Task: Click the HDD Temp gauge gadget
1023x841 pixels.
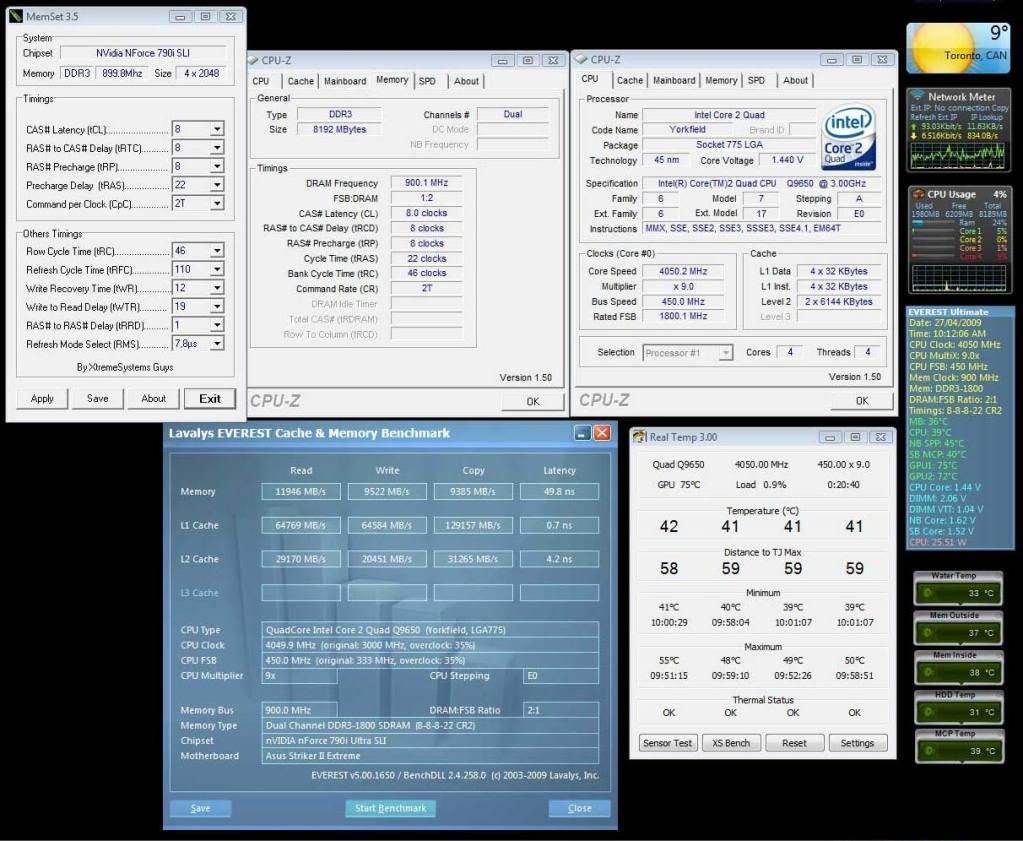Action: tap(958, 707)
